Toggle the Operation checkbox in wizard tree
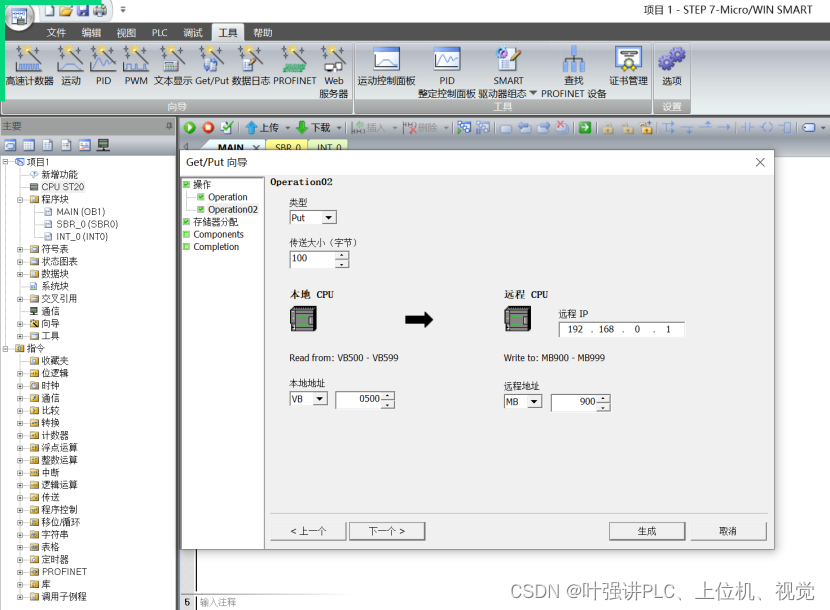This screenshot has width=830, height=610. (201, 197)
